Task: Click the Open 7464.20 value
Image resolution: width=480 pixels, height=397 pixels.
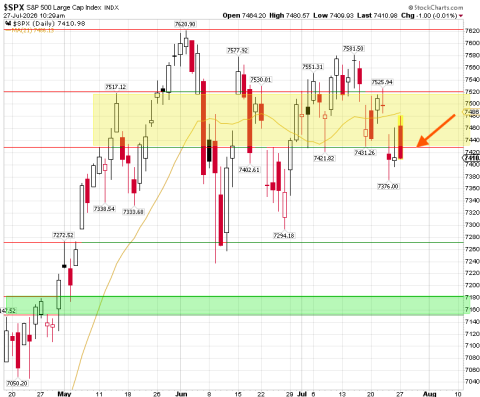Action: [244, 15]
